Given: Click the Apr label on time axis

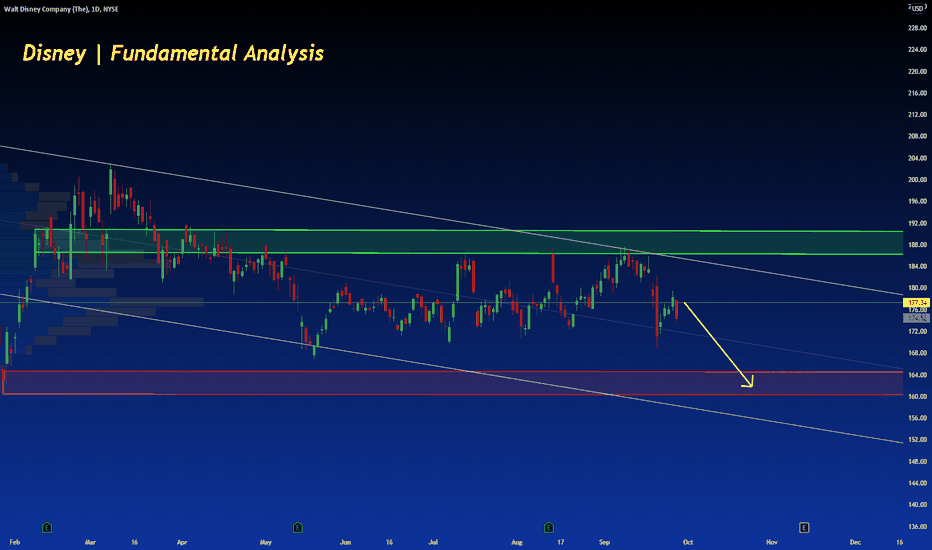Looking at the screenshot, I should coord(182,542).
